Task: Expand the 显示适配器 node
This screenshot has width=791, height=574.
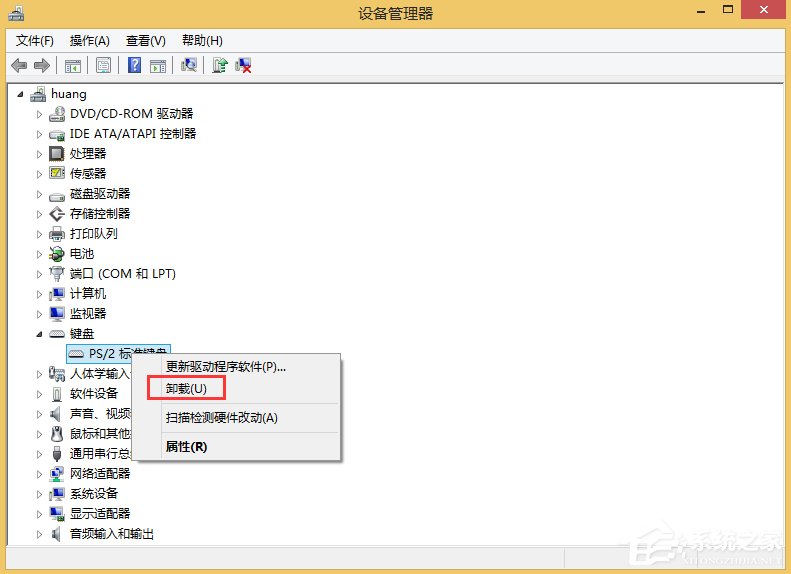Action: [39, 514]
